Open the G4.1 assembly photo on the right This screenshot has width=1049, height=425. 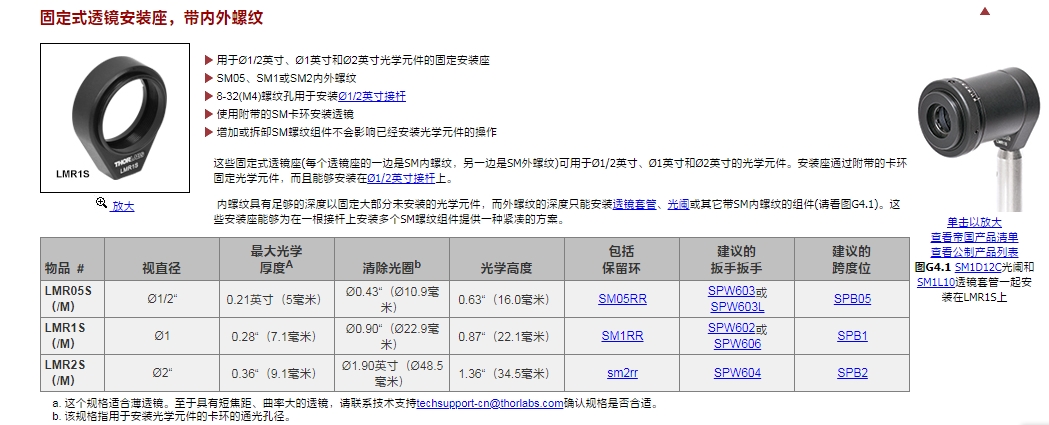(979, 139)
